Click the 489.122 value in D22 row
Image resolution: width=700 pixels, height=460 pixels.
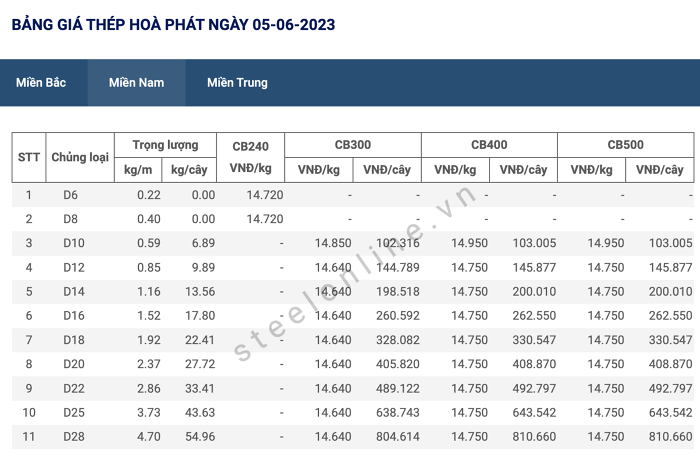(x=398, y=389)
